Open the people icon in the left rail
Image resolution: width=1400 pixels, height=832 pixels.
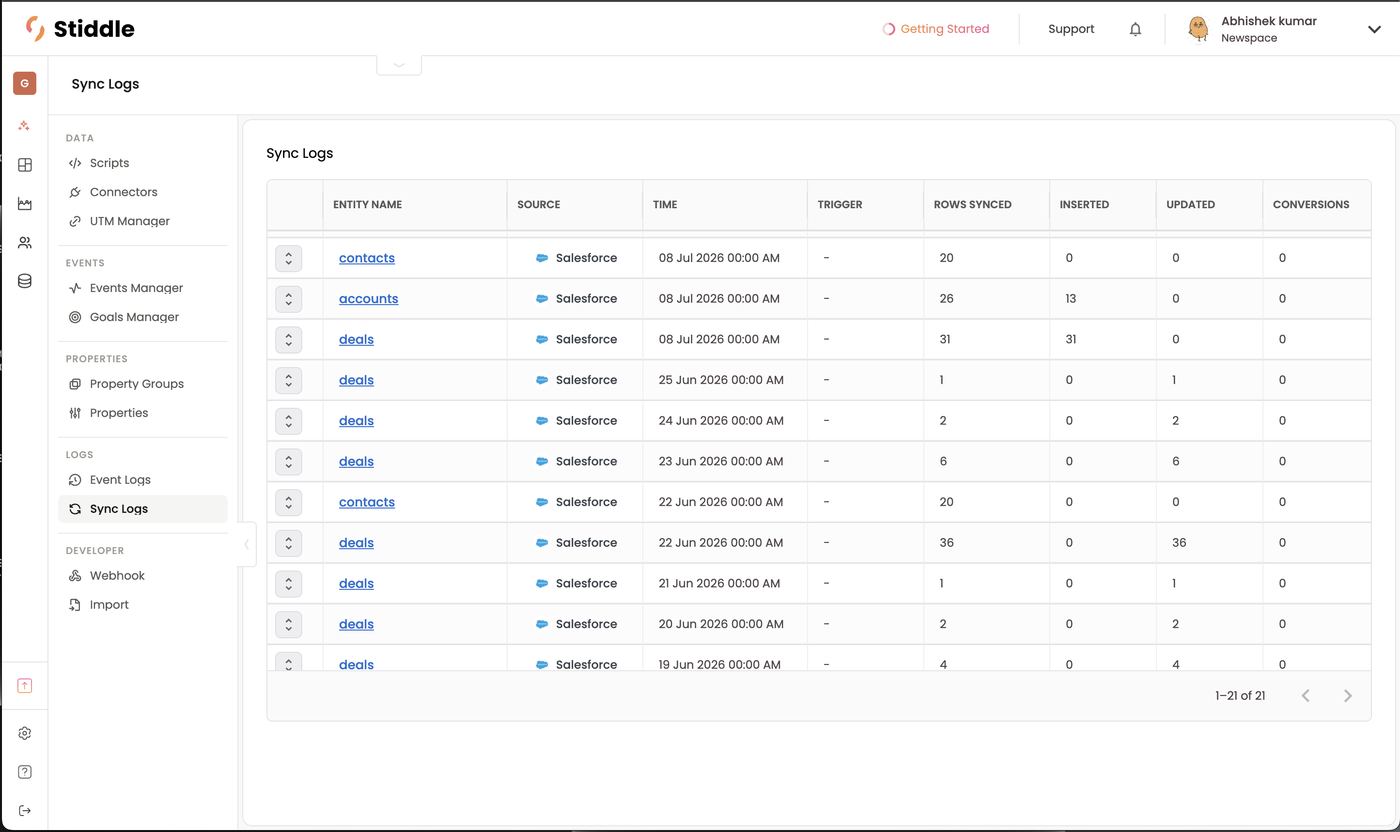(x=24, y=243)
